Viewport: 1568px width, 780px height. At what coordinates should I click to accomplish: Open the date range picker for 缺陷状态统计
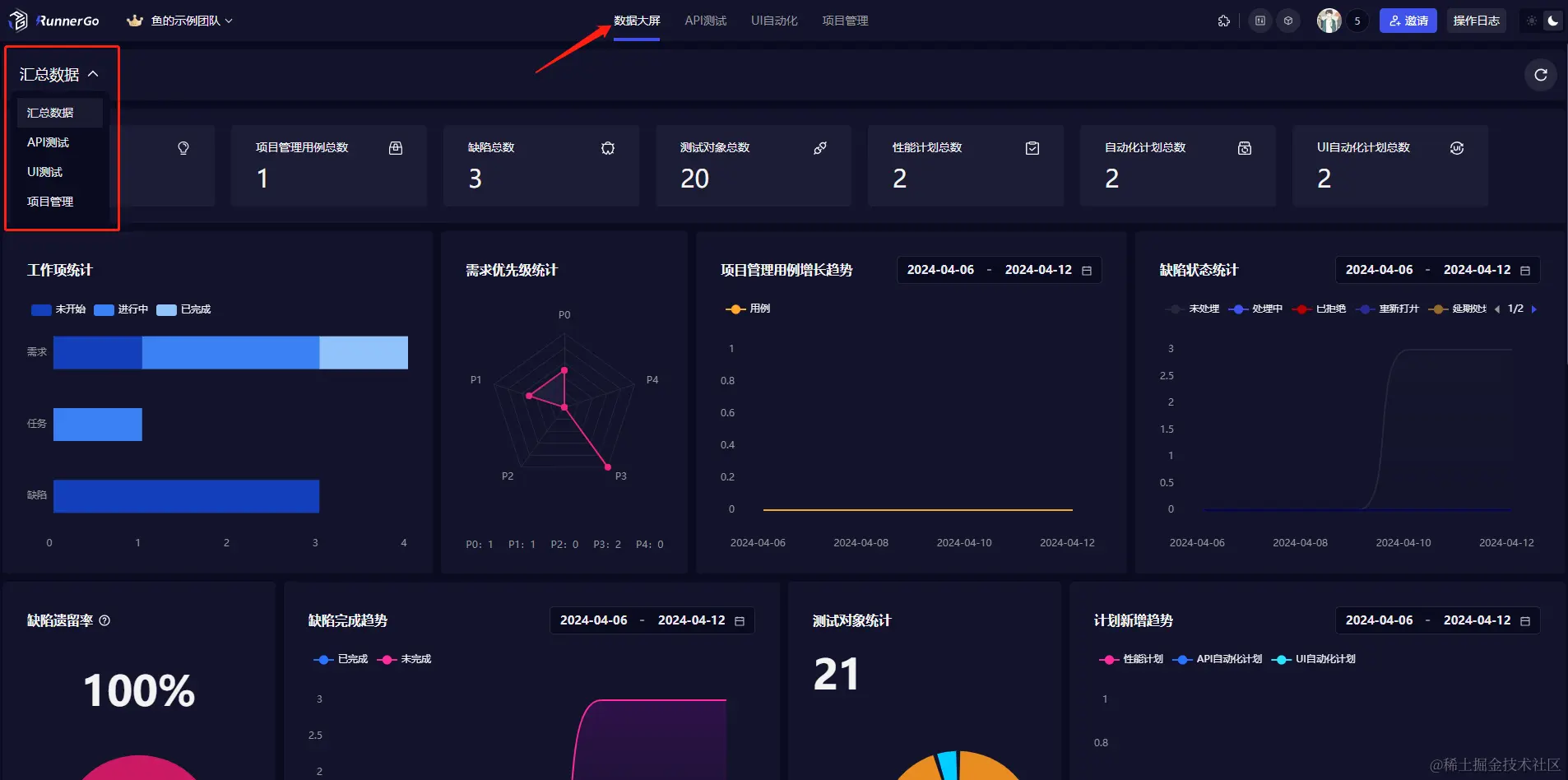pyautogui.click(x=1437, y=270)
